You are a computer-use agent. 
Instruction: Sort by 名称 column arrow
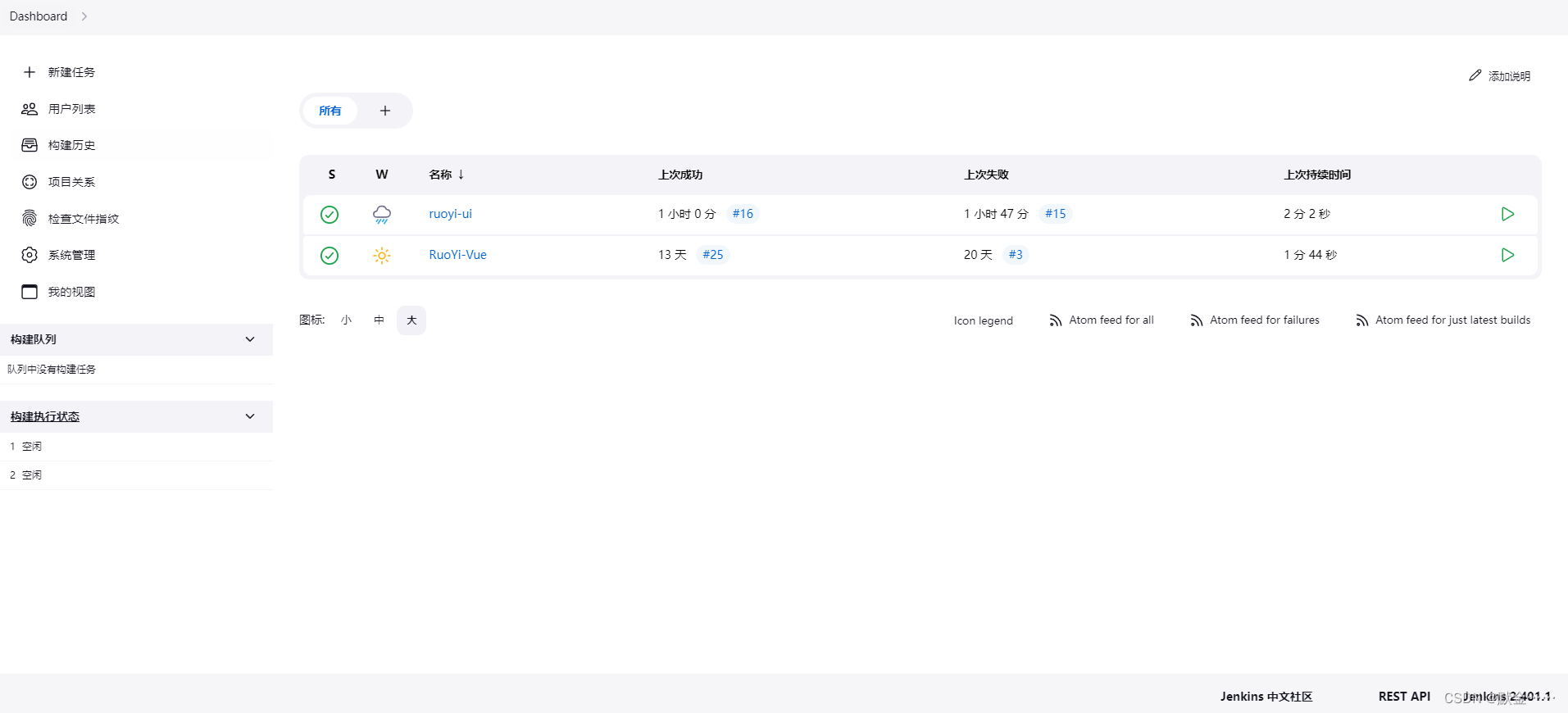461,175
